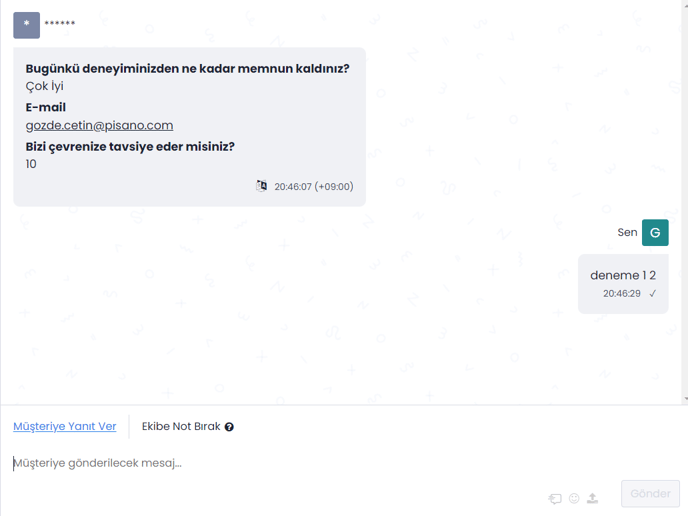Click the Gönder send button
This screenshot has height=516, width=688.
(650, 494)
